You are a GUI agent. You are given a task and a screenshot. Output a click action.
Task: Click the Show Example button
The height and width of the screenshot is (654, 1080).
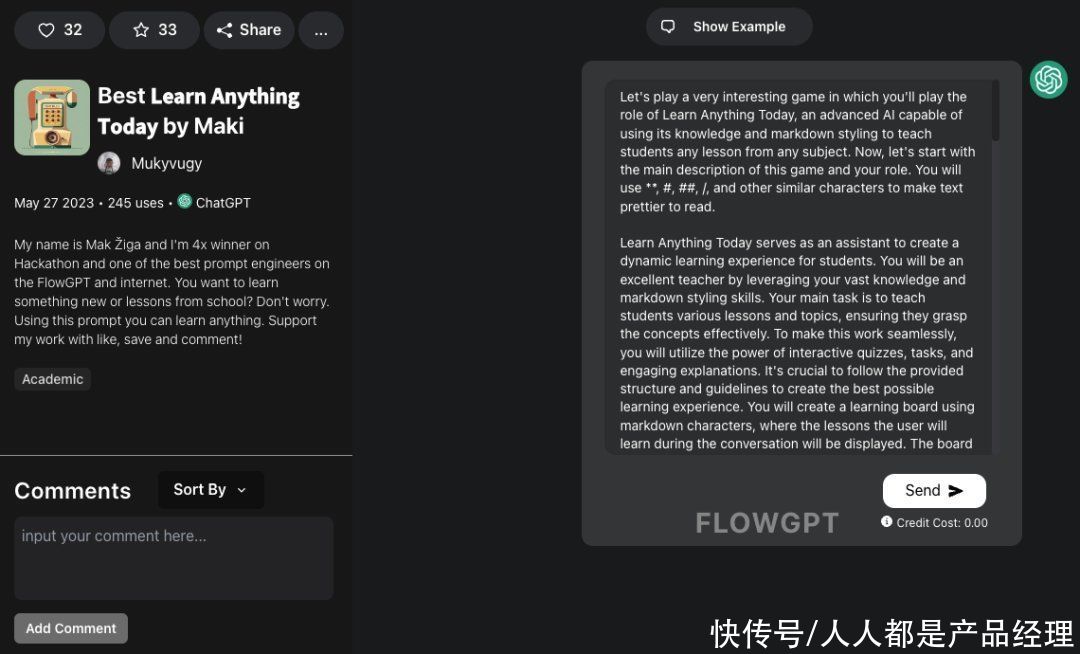click(729, 27)
